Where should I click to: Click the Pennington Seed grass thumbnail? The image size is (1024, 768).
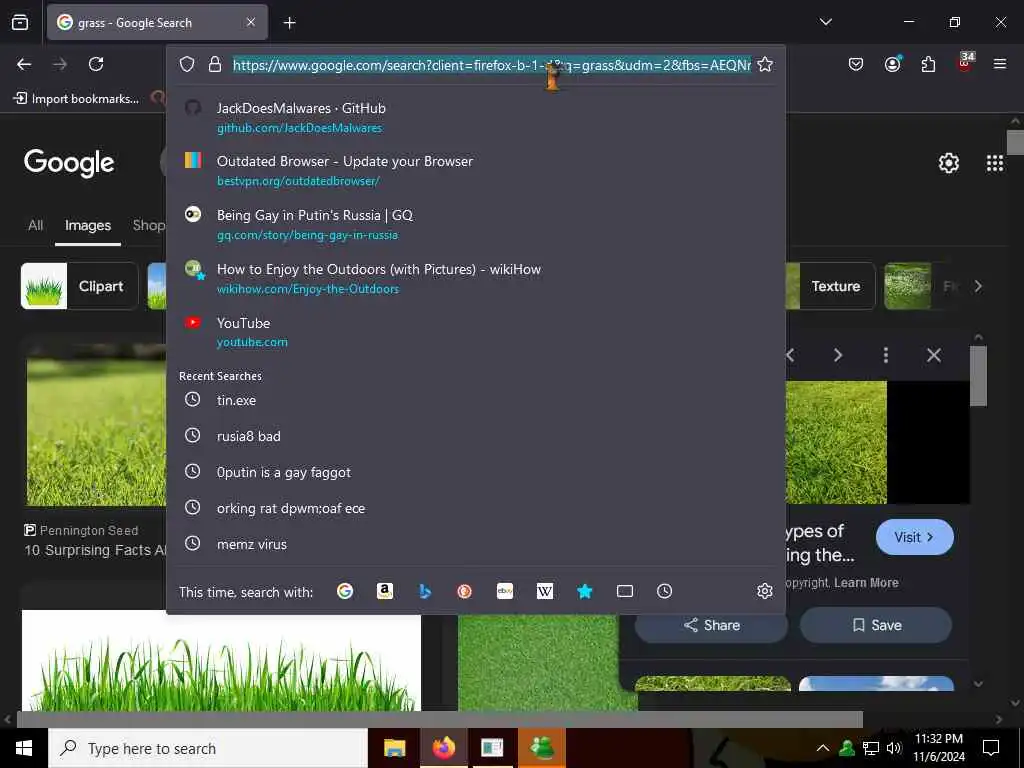pyautogui.click(x=95, y=424)
